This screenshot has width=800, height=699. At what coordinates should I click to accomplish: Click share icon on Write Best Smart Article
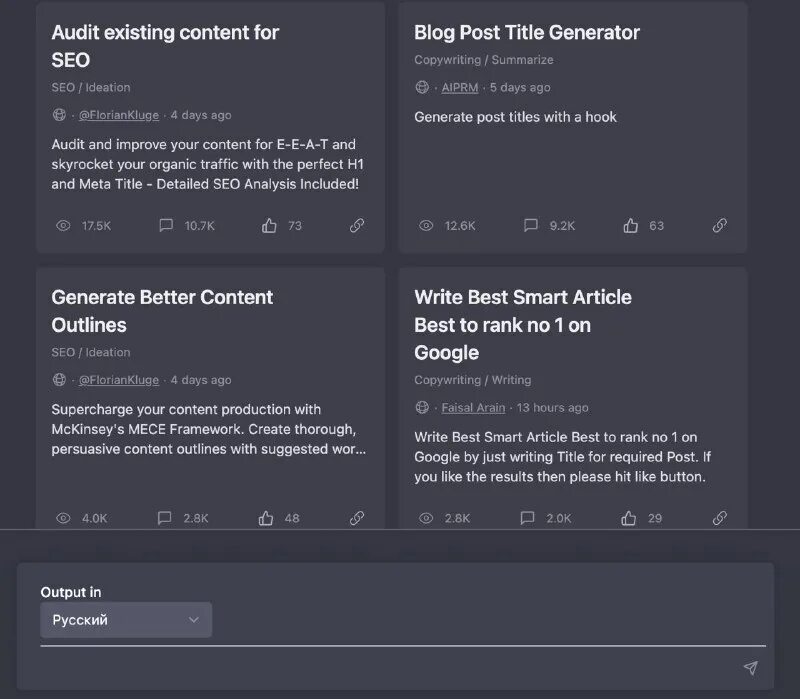[x=719, y=518]
